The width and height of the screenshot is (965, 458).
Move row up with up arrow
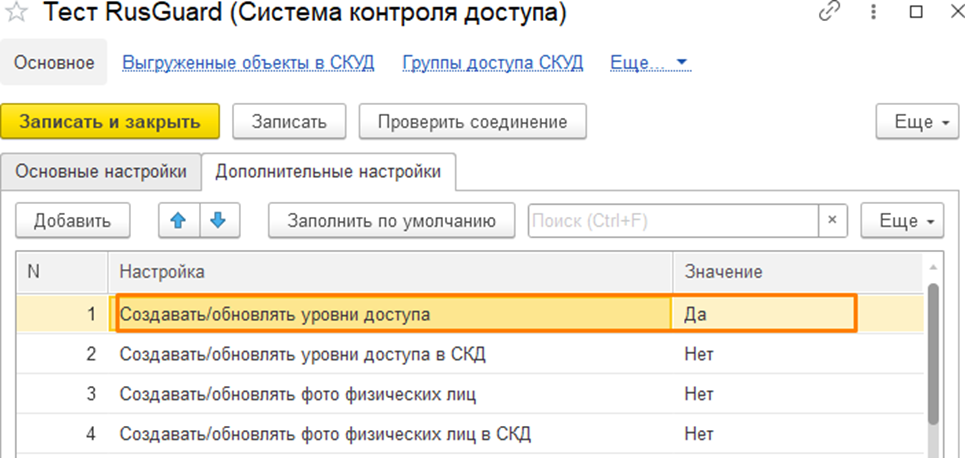pyautogui.click(x=179, y=220)
